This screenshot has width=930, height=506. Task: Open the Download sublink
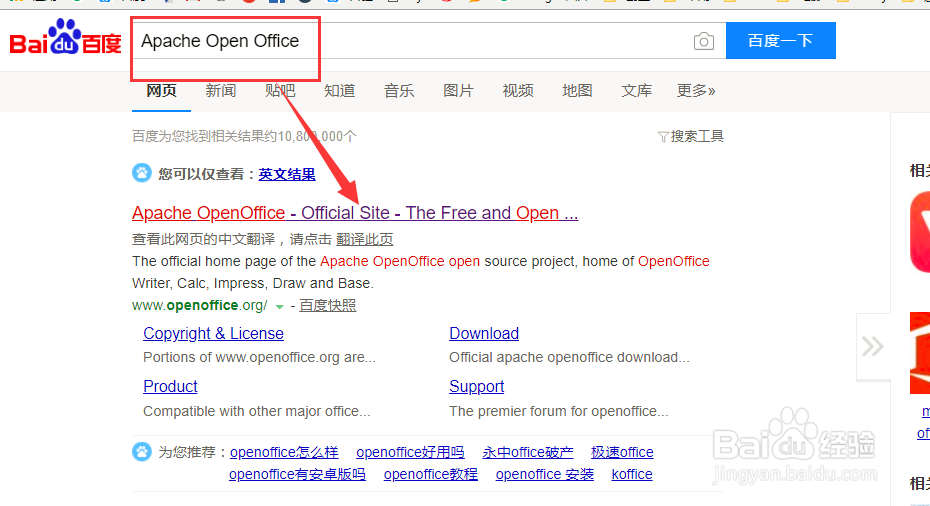point(484,333)
